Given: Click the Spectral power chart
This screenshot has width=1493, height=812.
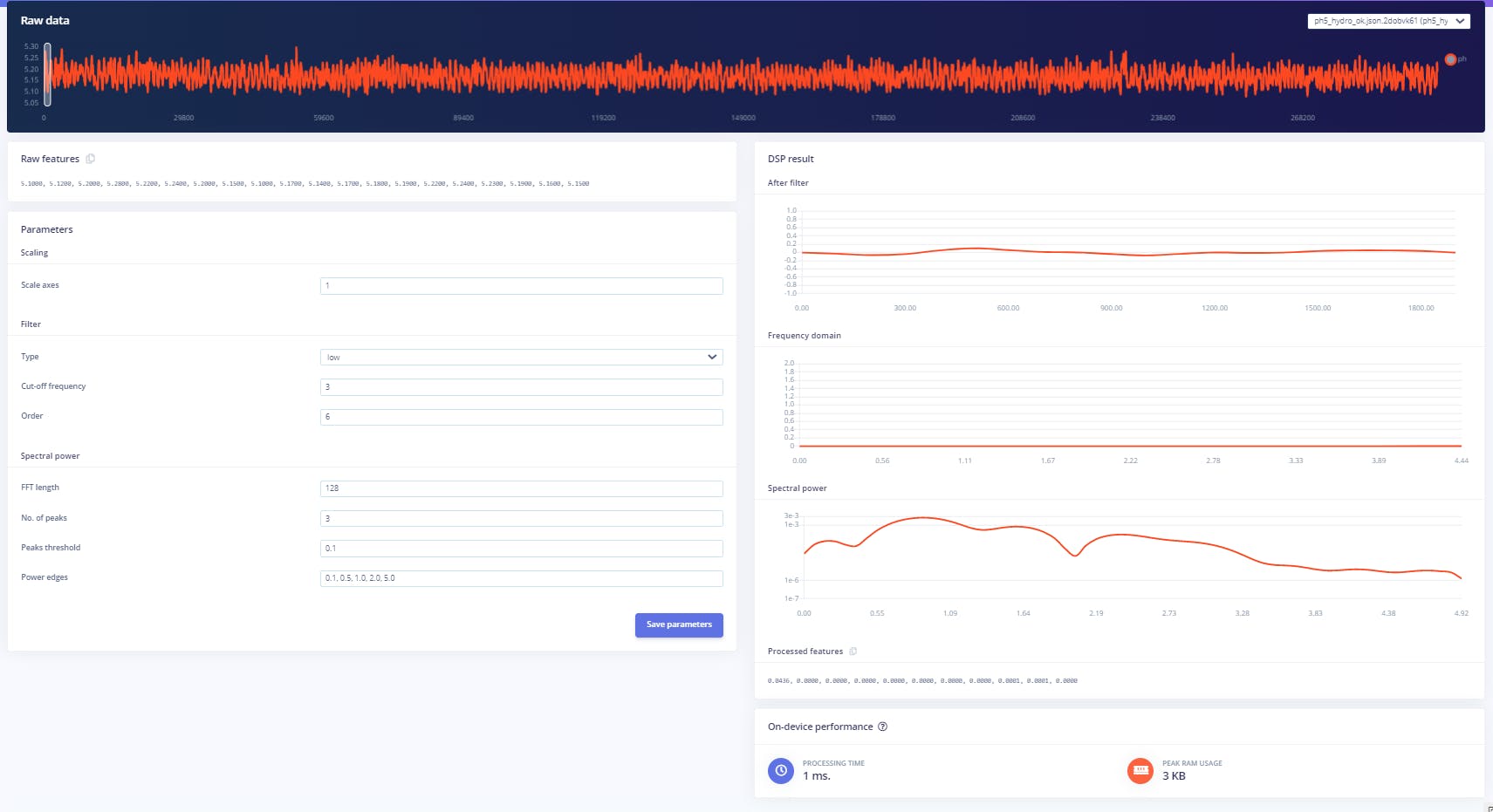Looking at the screenshot, I should pos(1126,563).
